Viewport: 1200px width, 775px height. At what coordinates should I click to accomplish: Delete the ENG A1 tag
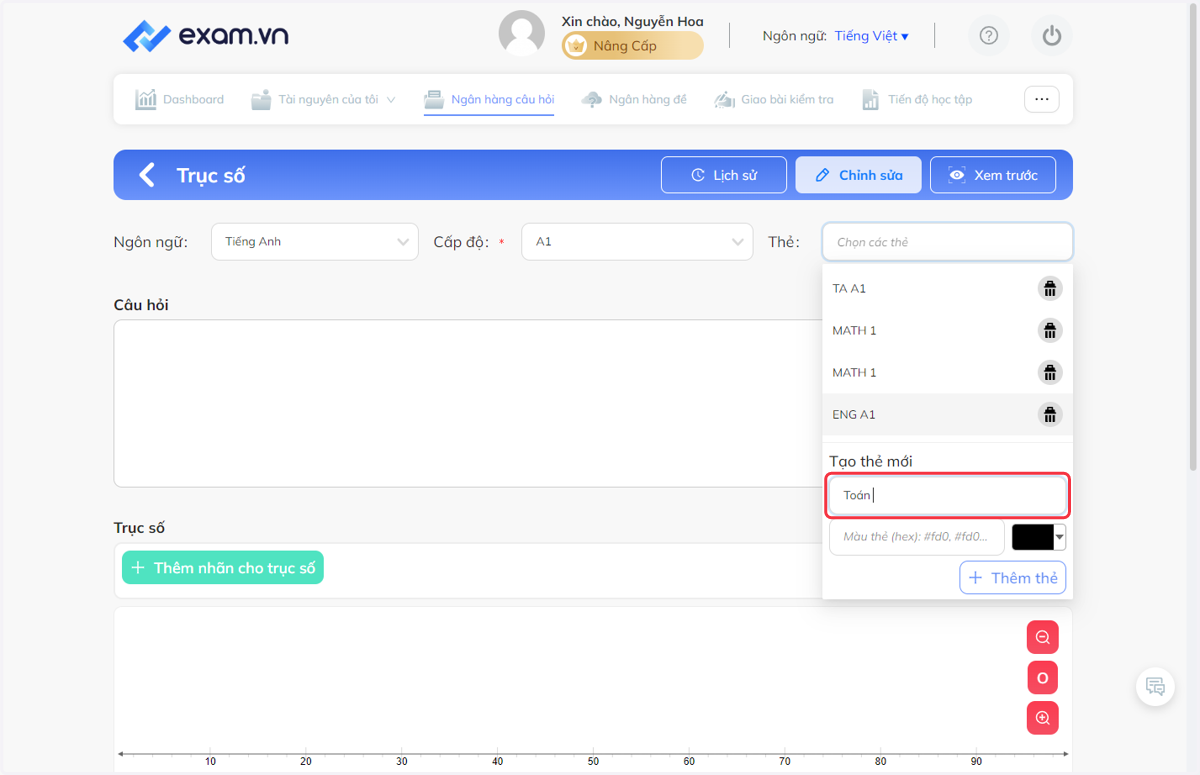tap(1049, 414)
